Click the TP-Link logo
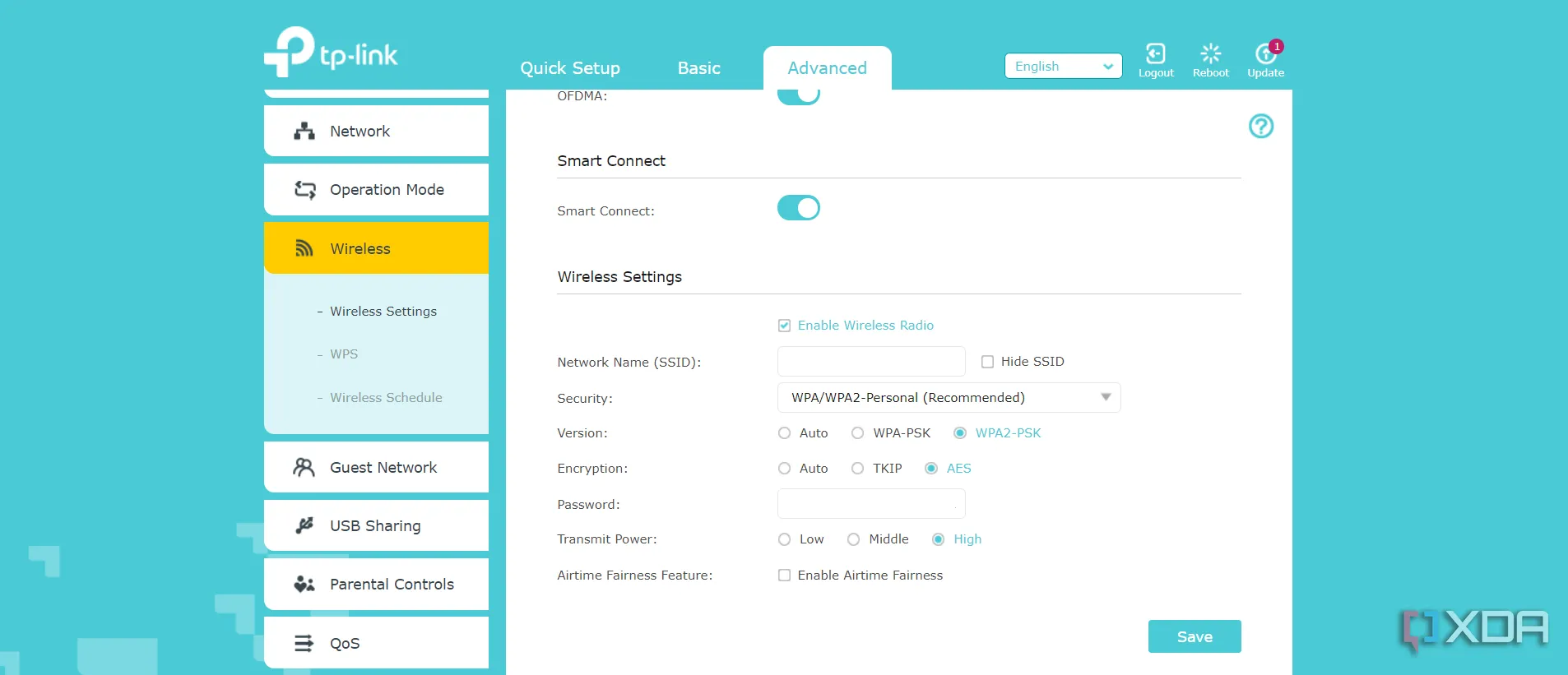The image size is (1568, 675). coord(331,52)
